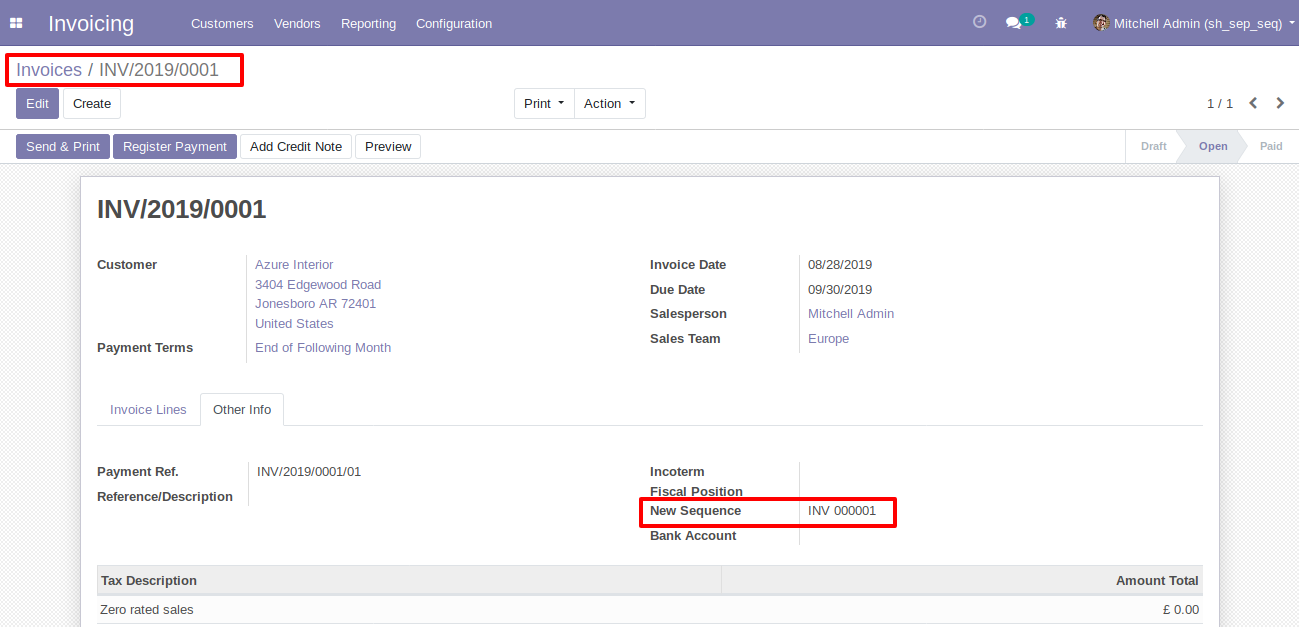Click the Edit button
This screenshot has width=1299, height=627.
pyautogui.click(x=37, y=104)
